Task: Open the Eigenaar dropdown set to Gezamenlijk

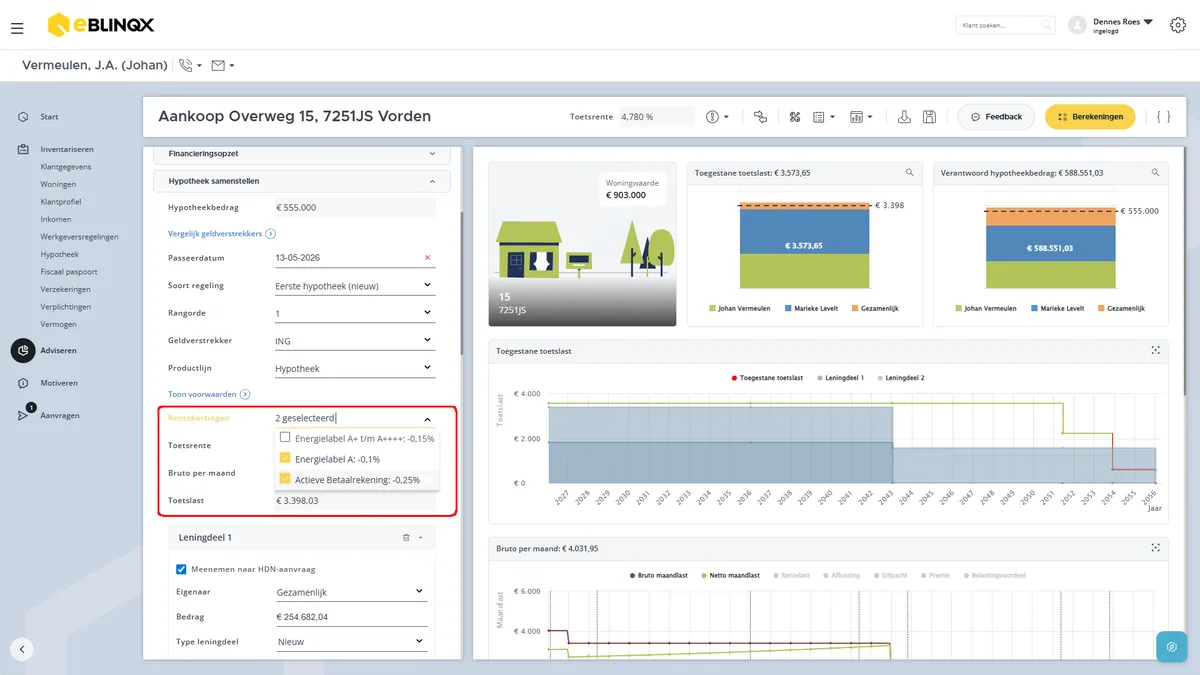Action: pyautogui.click(x=350, y=592)
